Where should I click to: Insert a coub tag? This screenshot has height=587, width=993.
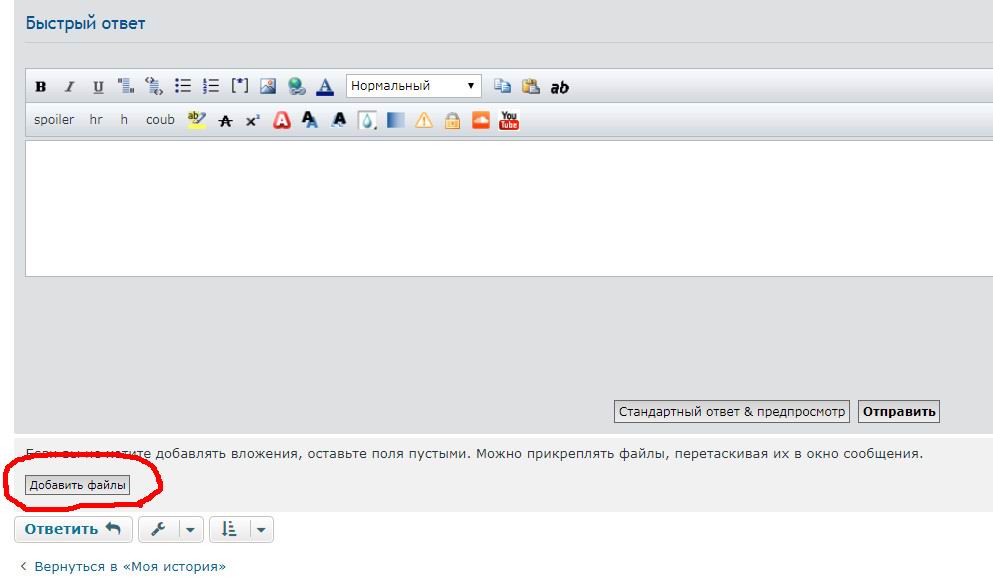point(160,120)
